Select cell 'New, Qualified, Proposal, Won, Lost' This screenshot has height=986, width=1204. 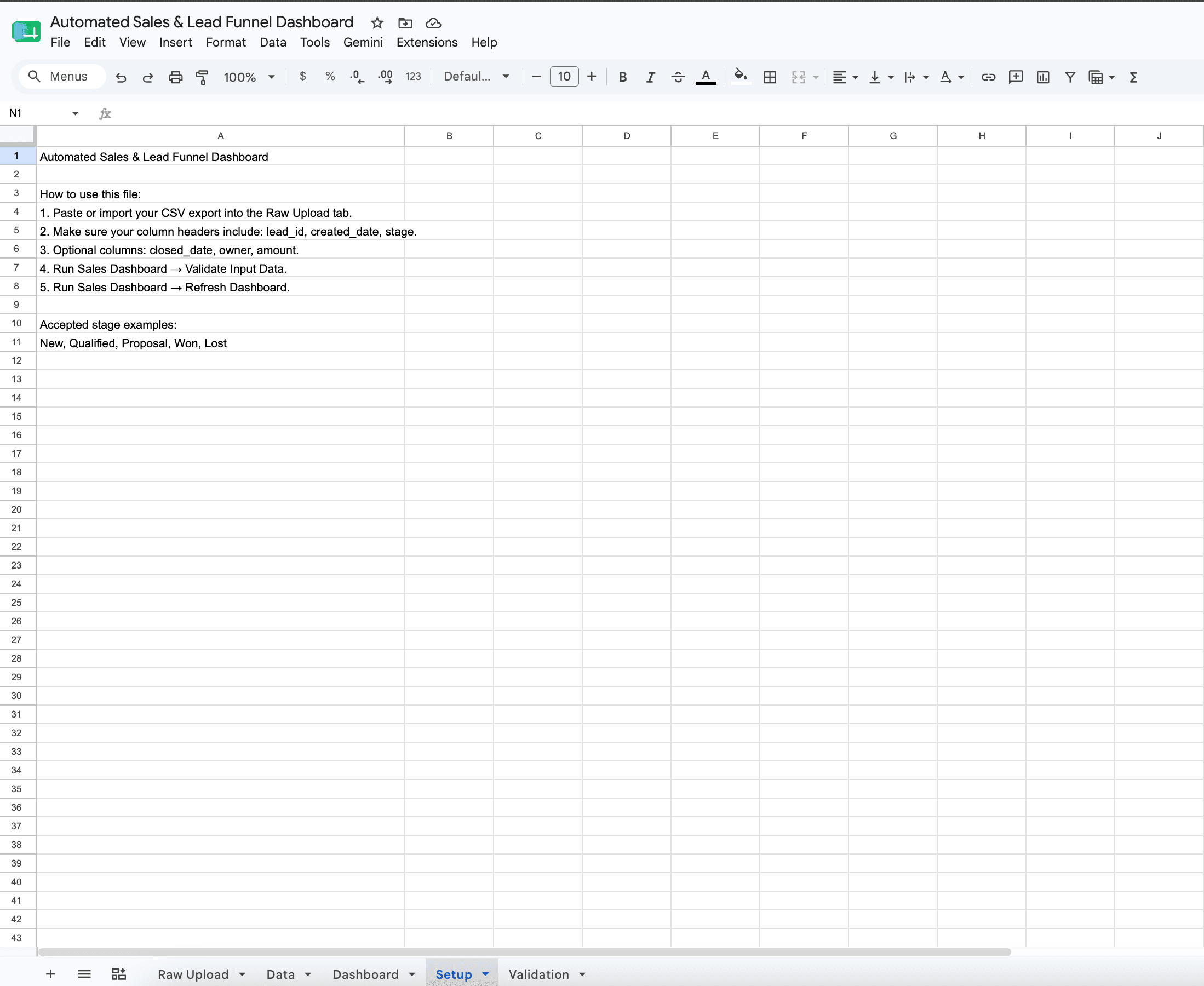coord(221,342)
